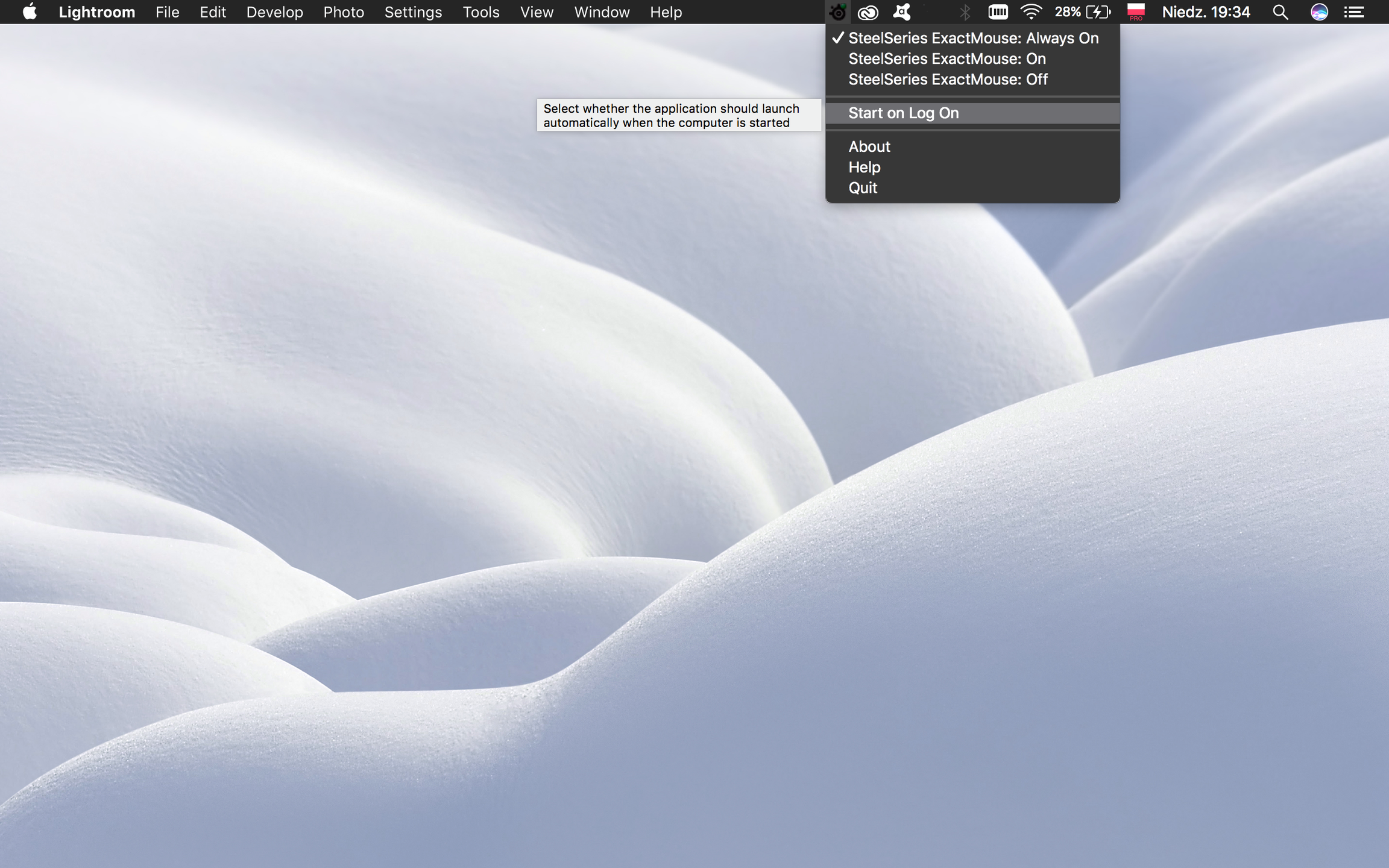Open the Wi-Fi status menu
This screenshot has width=1389, height=868.
pos(1032,12)
